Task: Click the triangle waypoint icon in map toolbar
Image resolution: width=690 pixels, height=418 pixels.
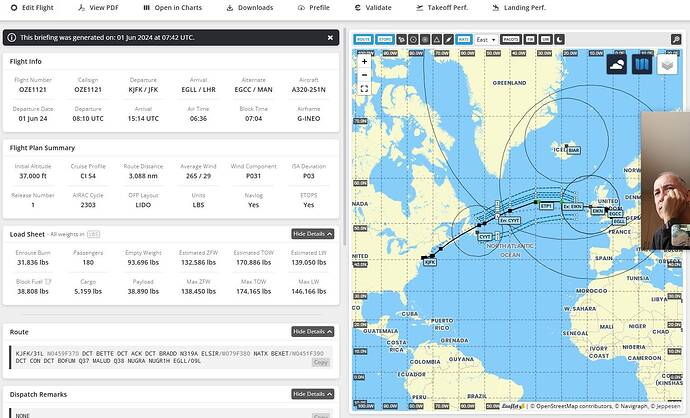Action: tap(437, 40)
